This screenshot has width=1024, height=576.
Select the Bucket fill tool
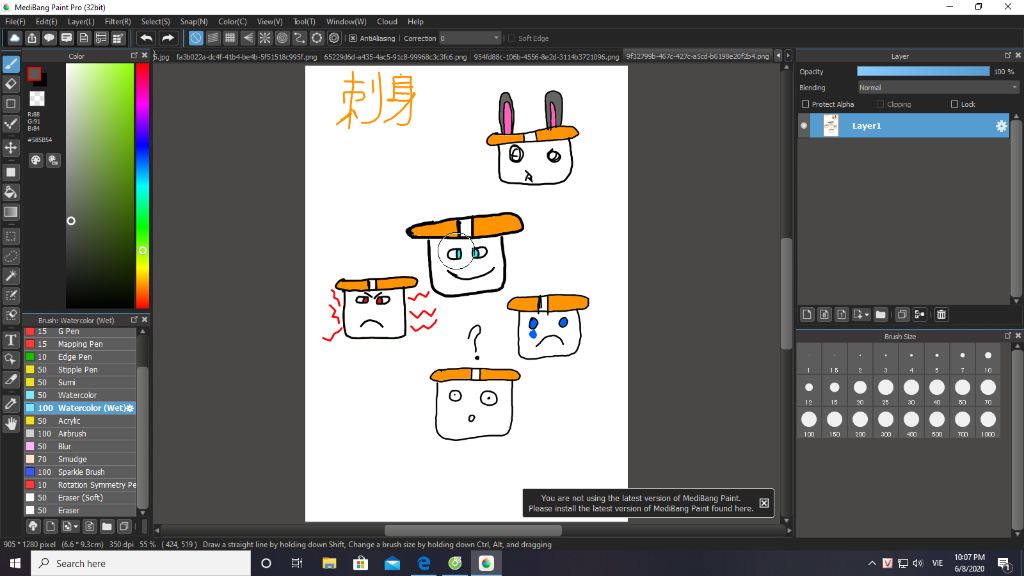[x=11, y=192]
